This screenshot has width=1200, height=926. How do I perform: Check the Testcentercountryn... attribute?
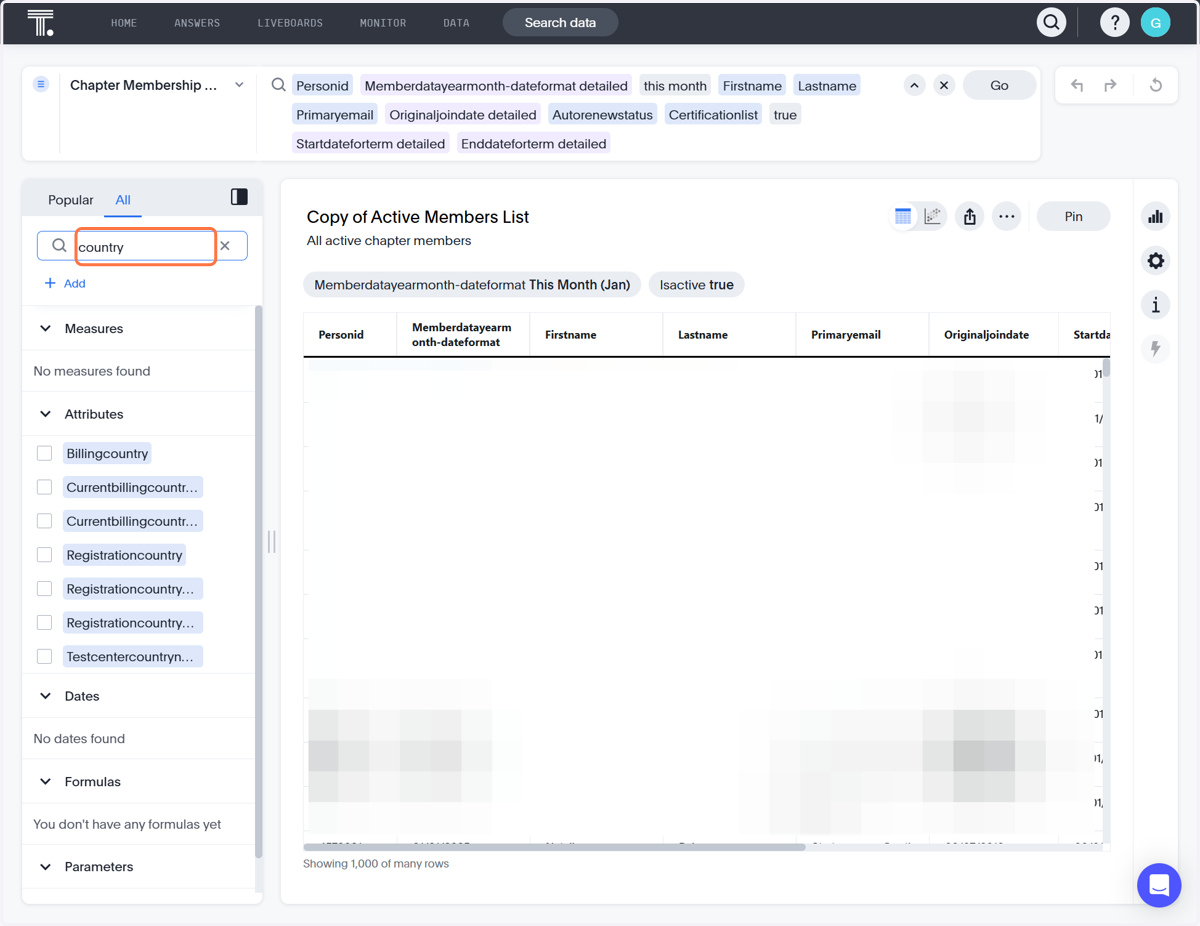pyautogui.click(x=44, y=657)
